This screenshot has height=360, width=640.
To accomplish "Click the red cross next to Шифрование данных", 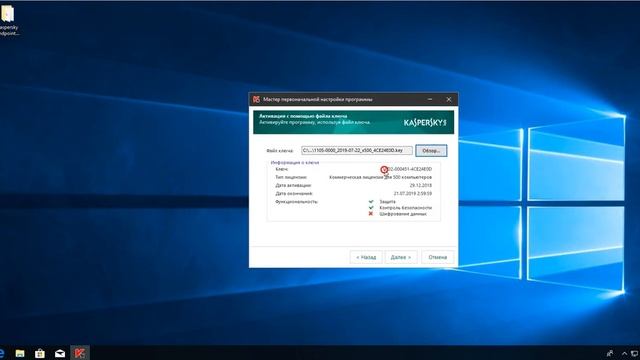I will point(371,213).
